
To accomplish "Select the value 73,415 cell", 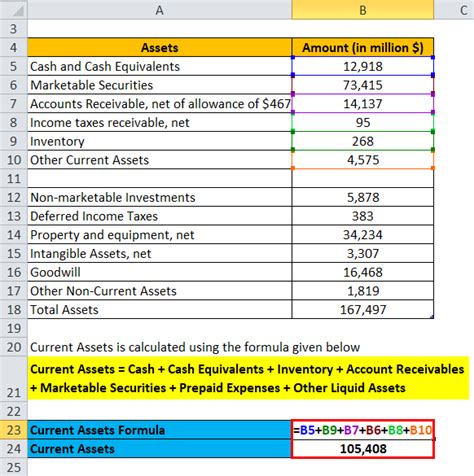I will 363,85.
